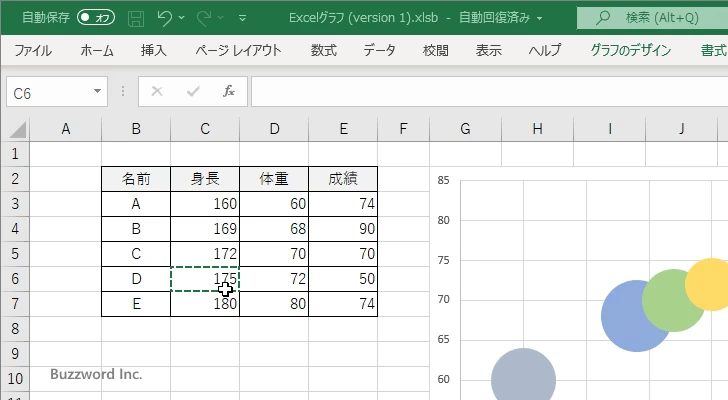Viewport: 728px width, 400px height.
Task: Open the Undo history dropdown arrow
Action: 182,18
